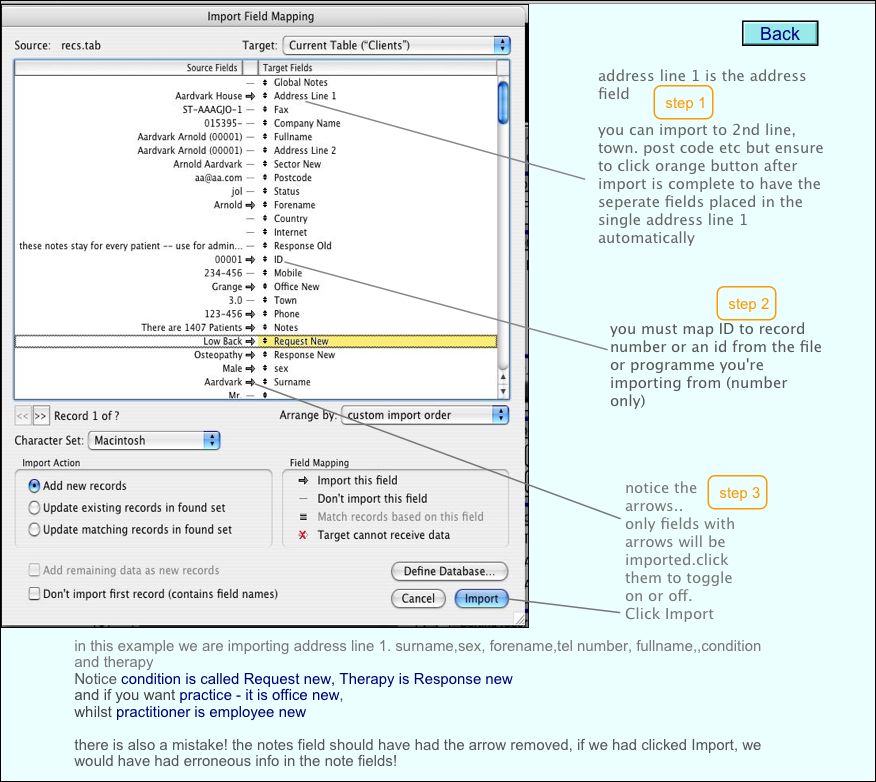This screenshot has height=782, width=876.
Task: Go to the next record preview
Action: tap(41, 416)
